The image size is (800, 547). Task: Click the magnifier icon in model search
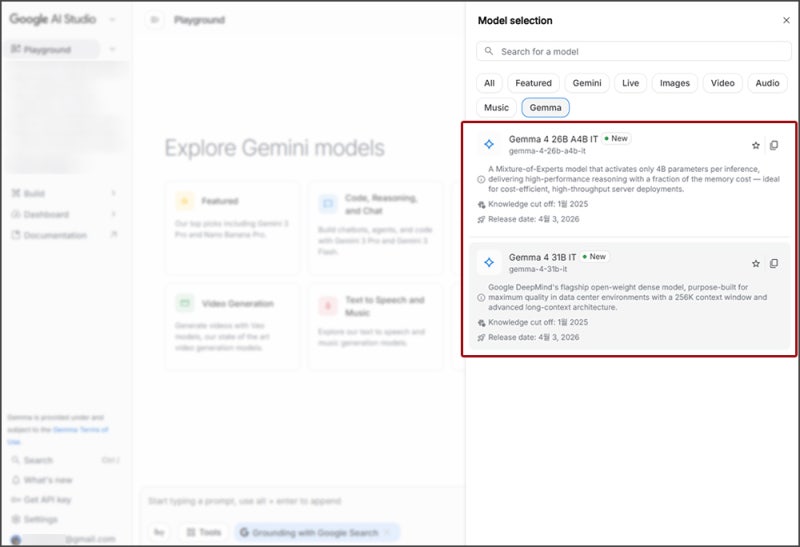[489, 51]
